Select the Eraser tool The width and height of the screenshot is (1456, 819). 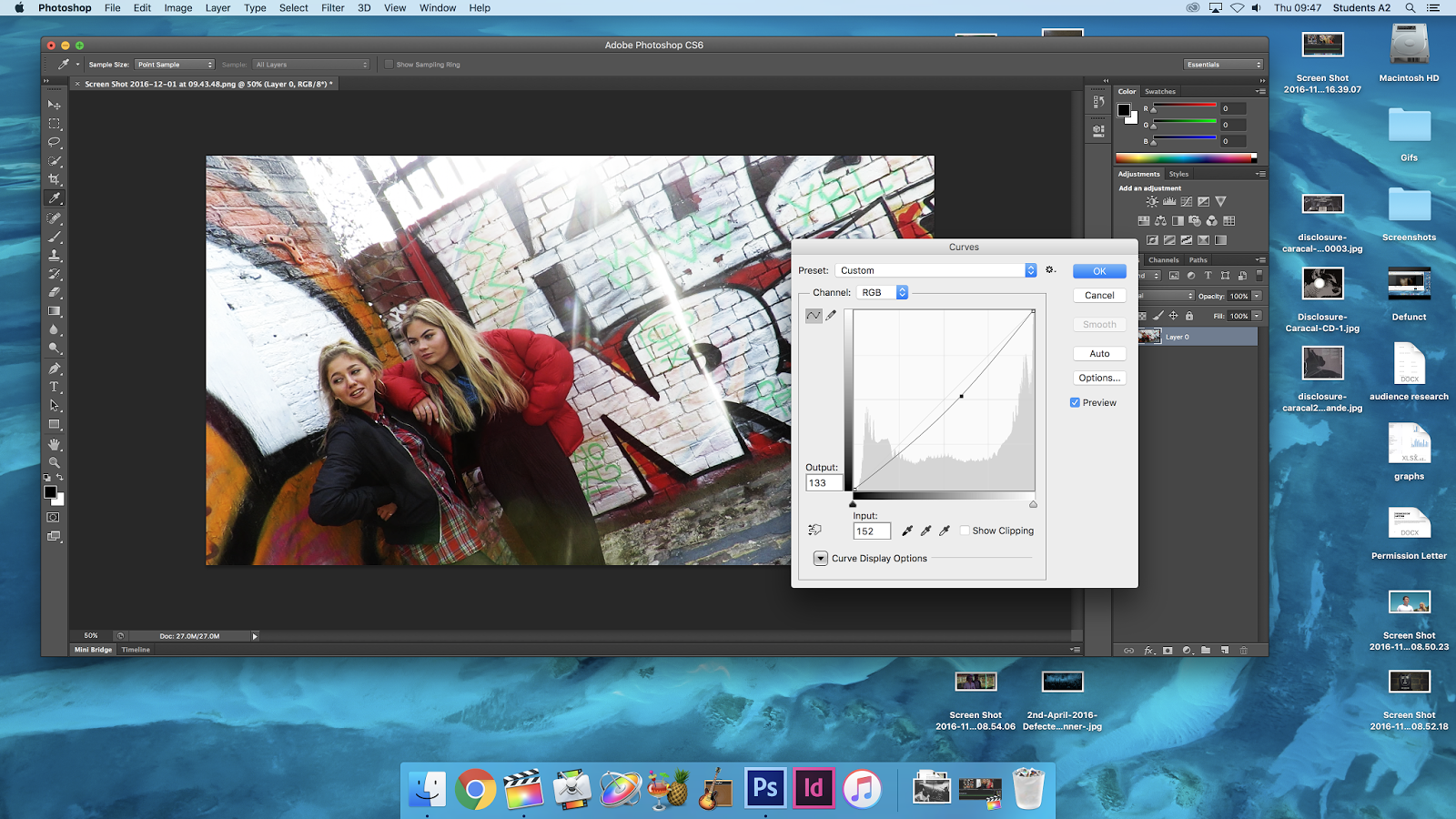pyautogui.click(x=55, y=293)
